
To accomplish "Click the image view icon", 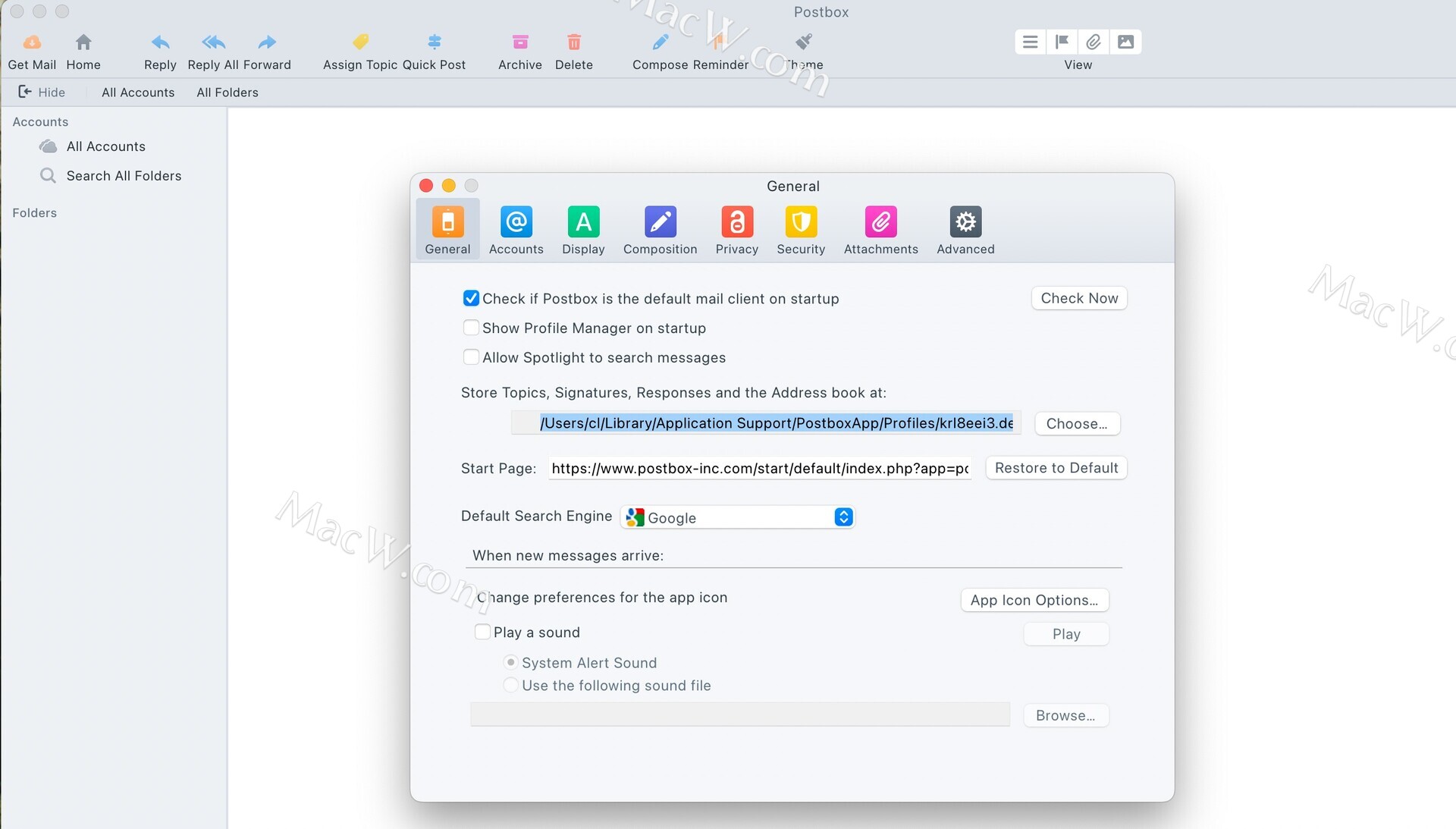I will point(1125,42).
